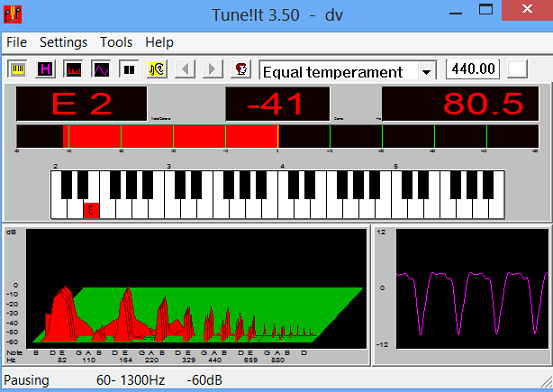553x392 pixels.
Task: Click the red-haired head toolbar icon
Action: 241,69
